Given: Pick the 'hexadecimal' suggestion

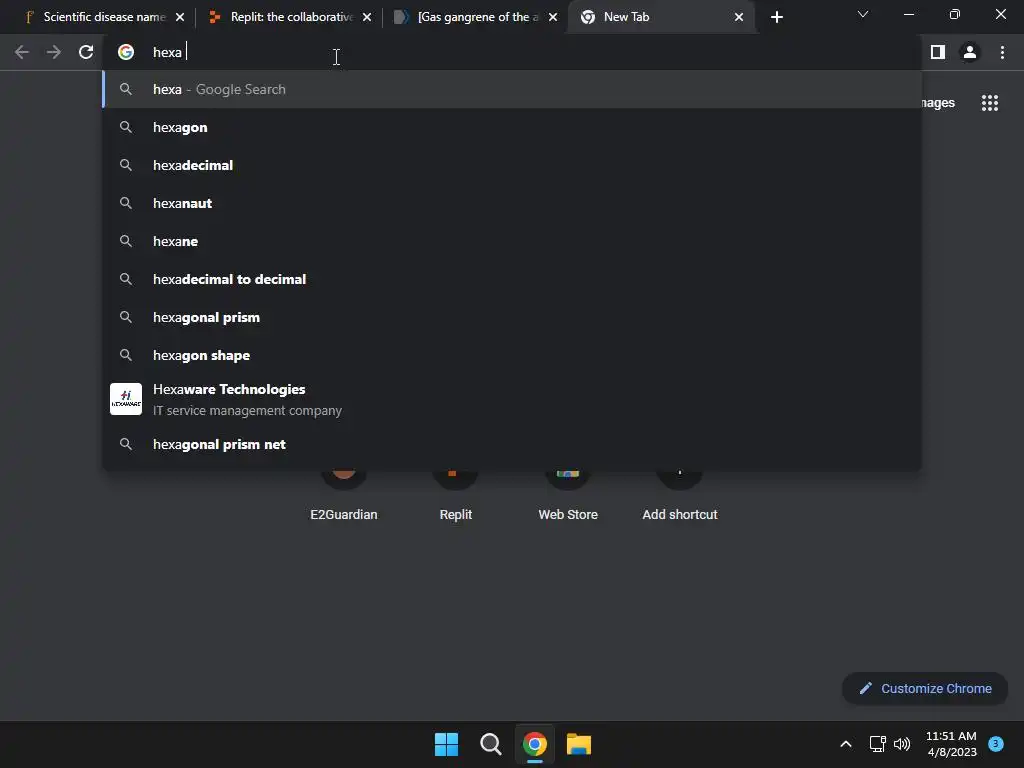Looking at the screenshot, I should click(511, 165).
